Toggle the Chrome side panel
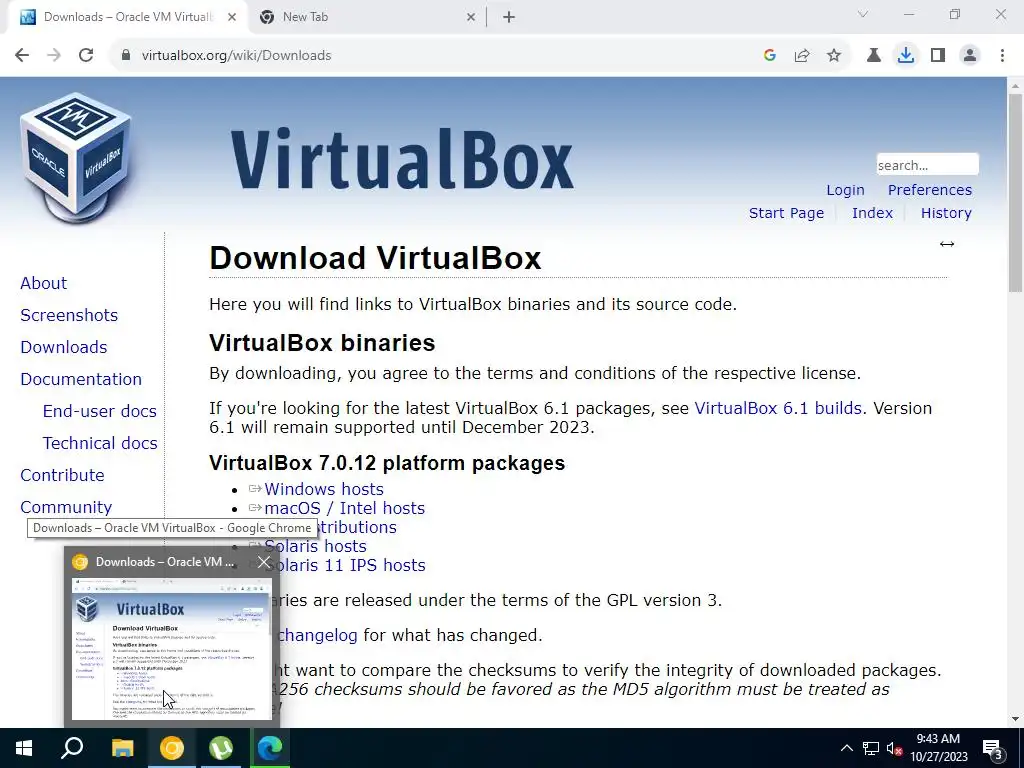Image resolution: width=1024 pixels, height=768 pixels. 938,56
